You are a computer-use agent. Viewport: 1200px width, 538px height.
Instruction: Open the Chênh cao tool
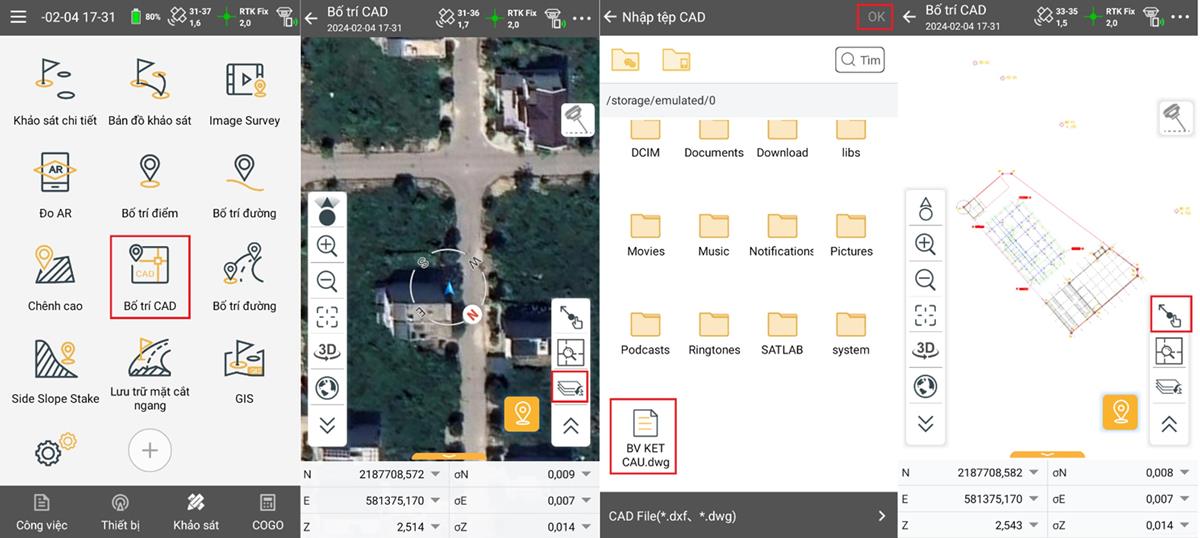(x=55, y=277)
